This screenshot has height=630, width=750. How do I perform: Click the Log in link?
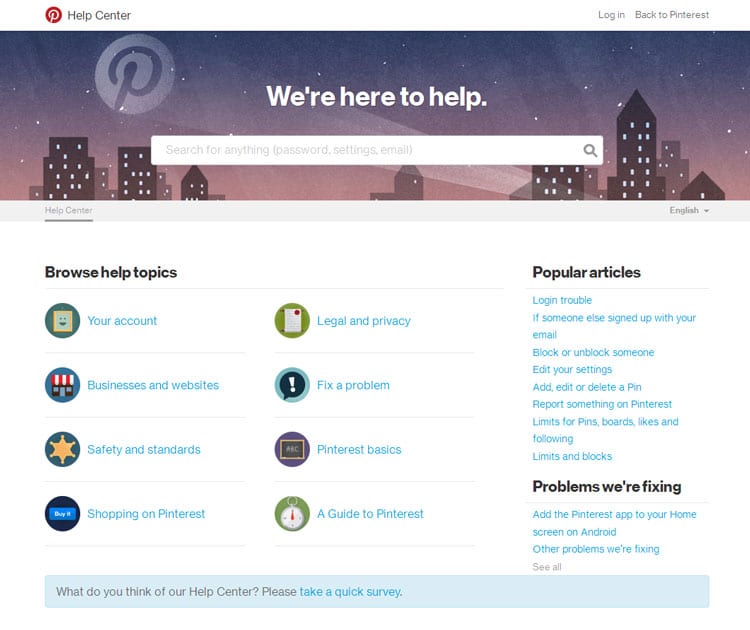coord(611,15)
